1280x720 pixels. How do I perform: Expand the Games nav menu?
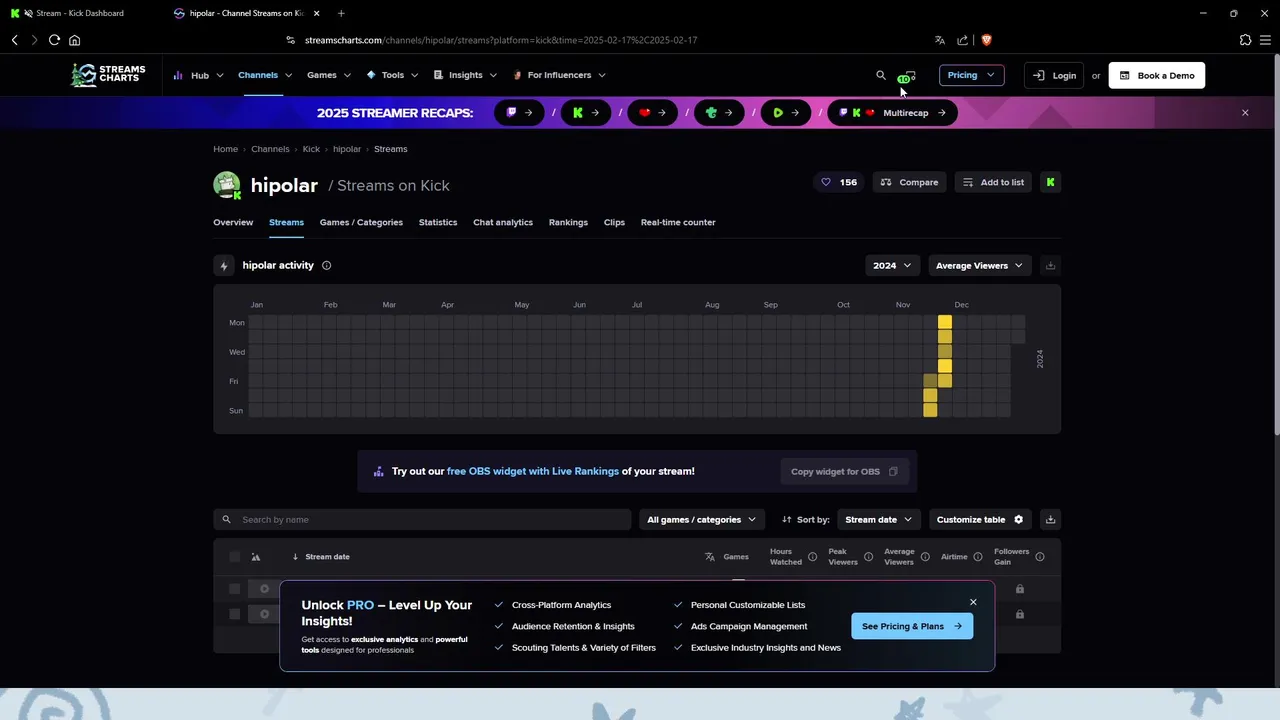[x=329, y=75]
